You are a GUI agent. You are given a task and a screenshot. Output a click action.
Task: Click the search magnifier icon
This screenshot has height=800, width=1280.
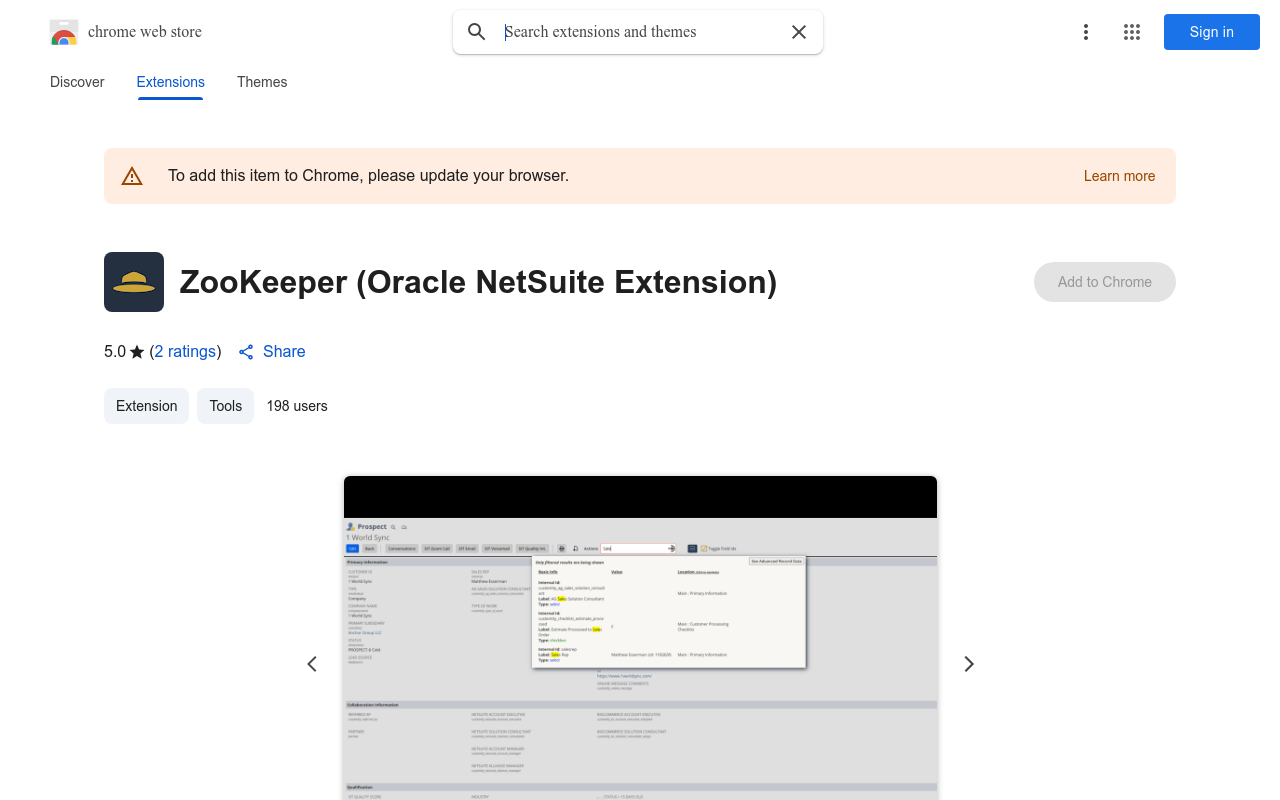477,32
